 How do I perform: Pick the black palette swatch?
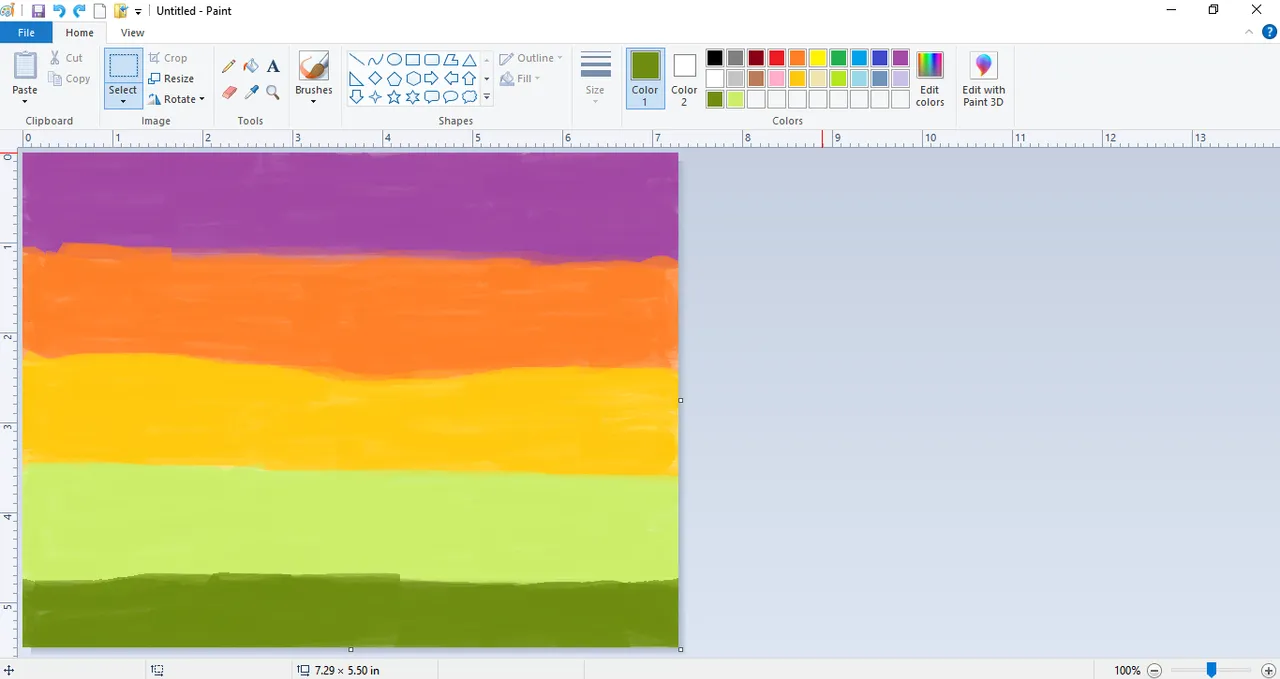(714, 58)
